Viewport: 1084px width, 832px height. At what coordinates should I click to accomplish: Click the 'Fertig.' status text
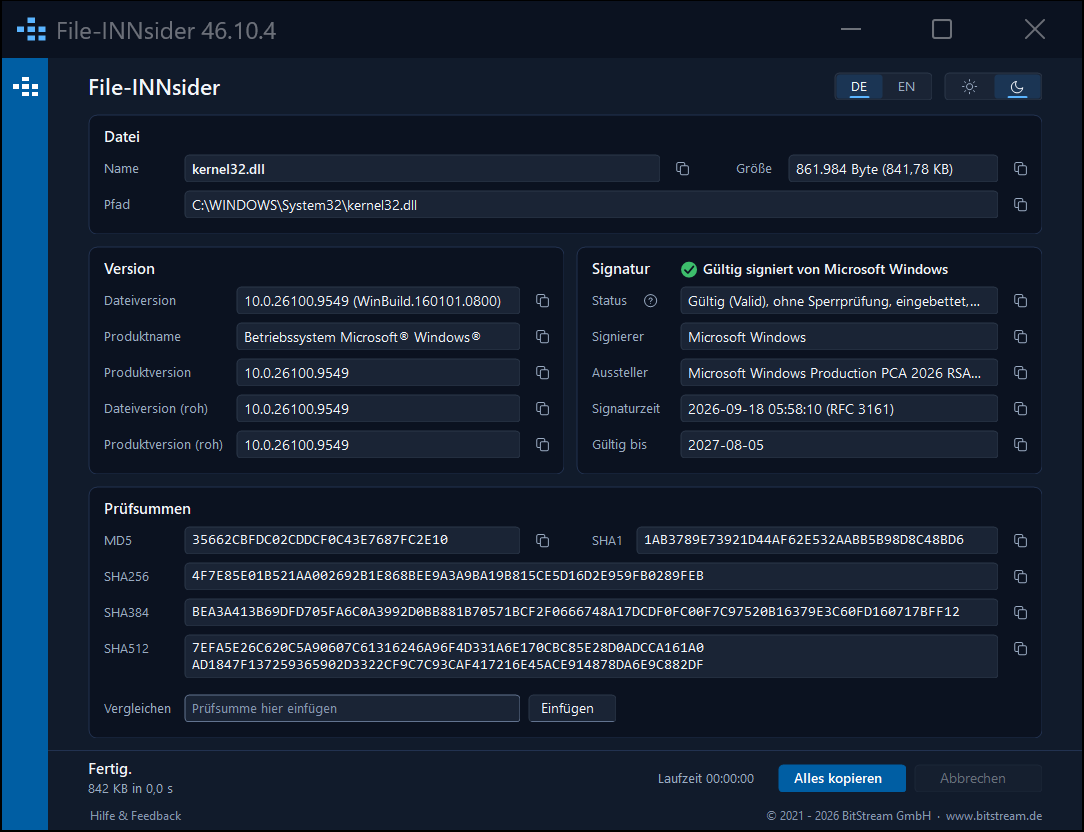110,769
